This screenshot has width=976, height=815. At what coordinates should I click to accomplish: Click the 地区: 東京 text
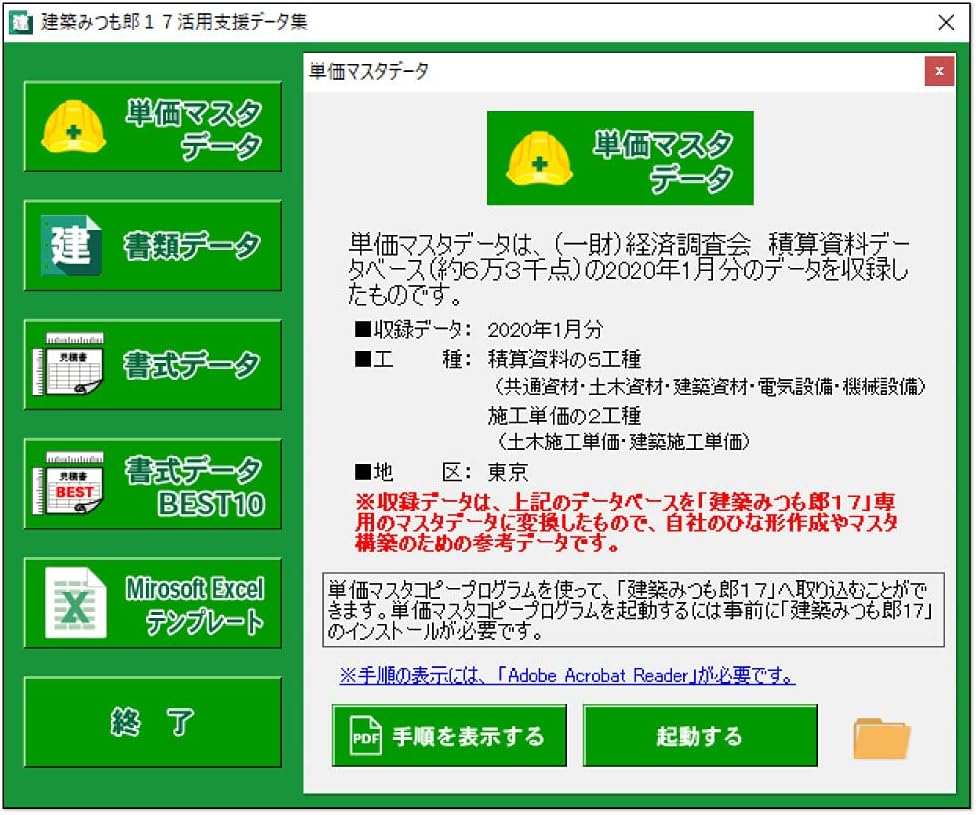[441, 473]
